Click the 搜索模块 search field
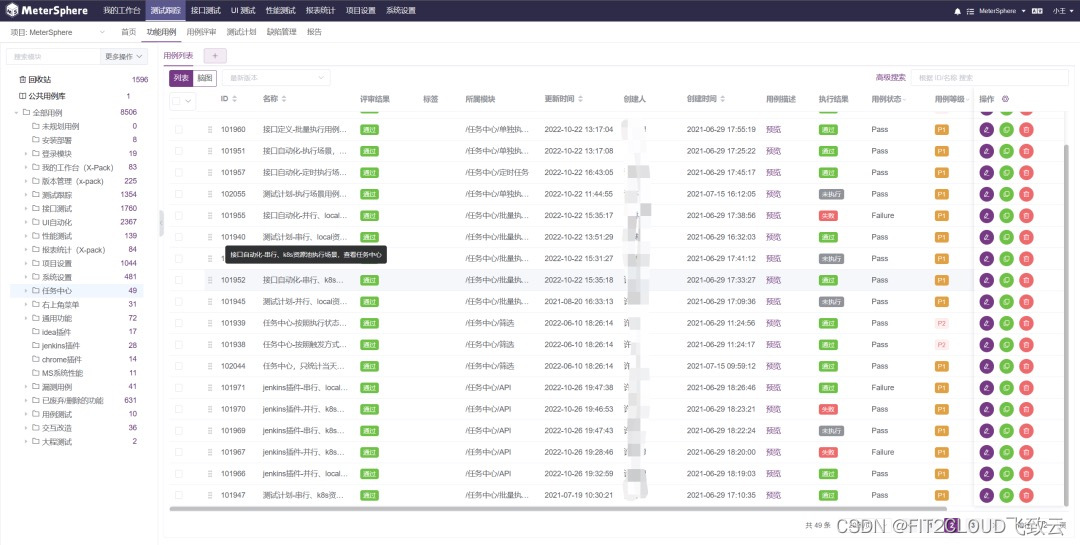 (x=54, y=56)
